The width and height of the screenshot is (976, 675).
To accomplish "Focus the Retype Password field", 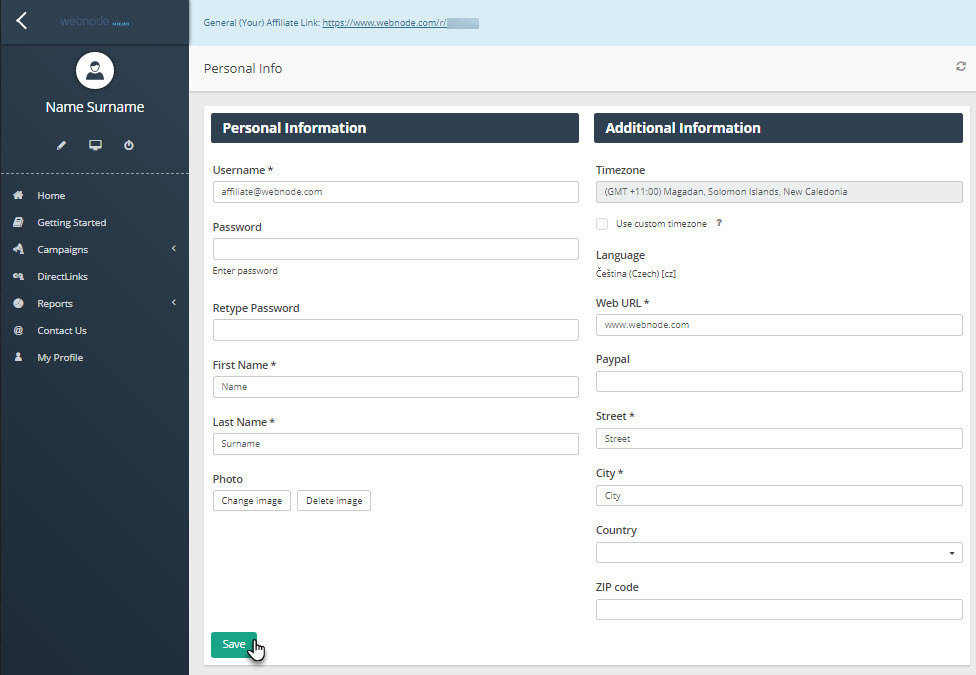I will (x=395, y=330).
